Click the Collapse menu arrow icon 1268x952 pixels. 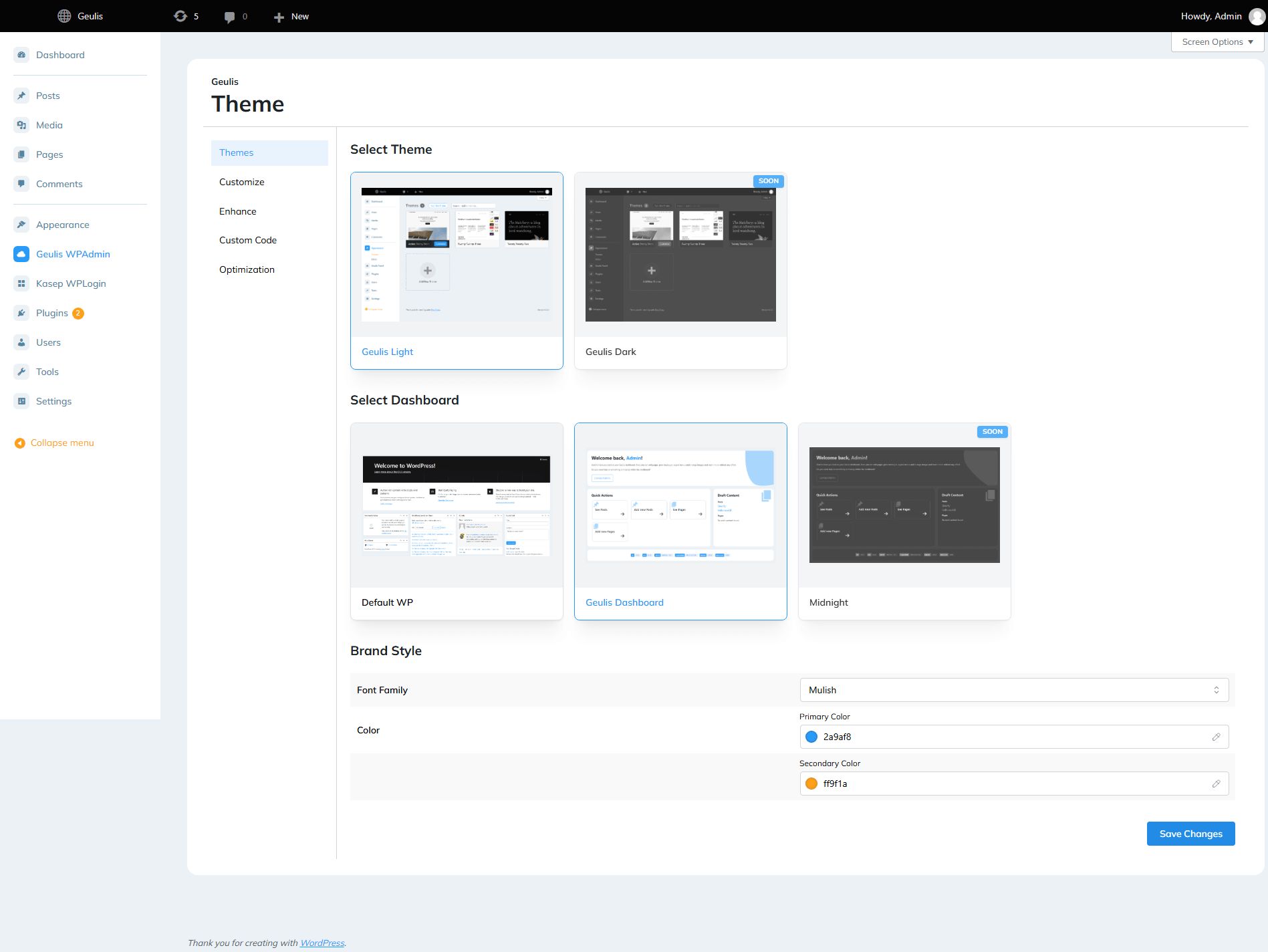pos(20,443)
